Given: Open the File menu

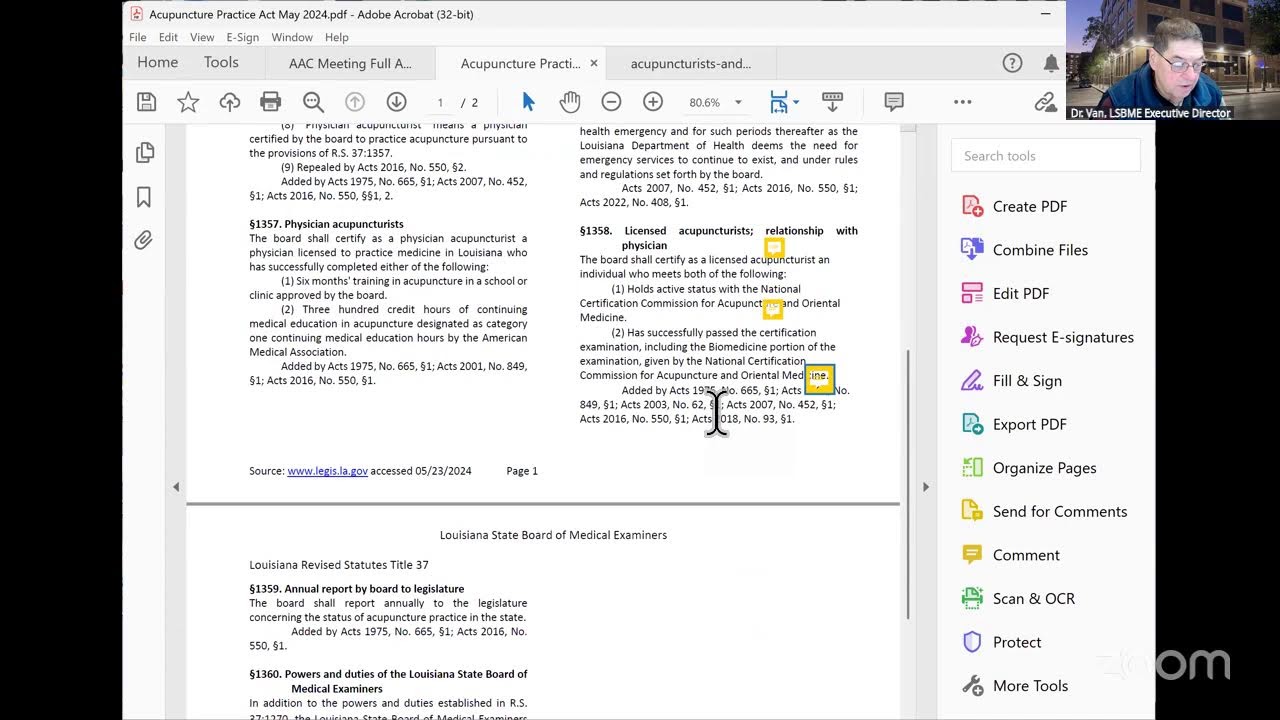Looking at the screenshot, I should pos(138,37).
